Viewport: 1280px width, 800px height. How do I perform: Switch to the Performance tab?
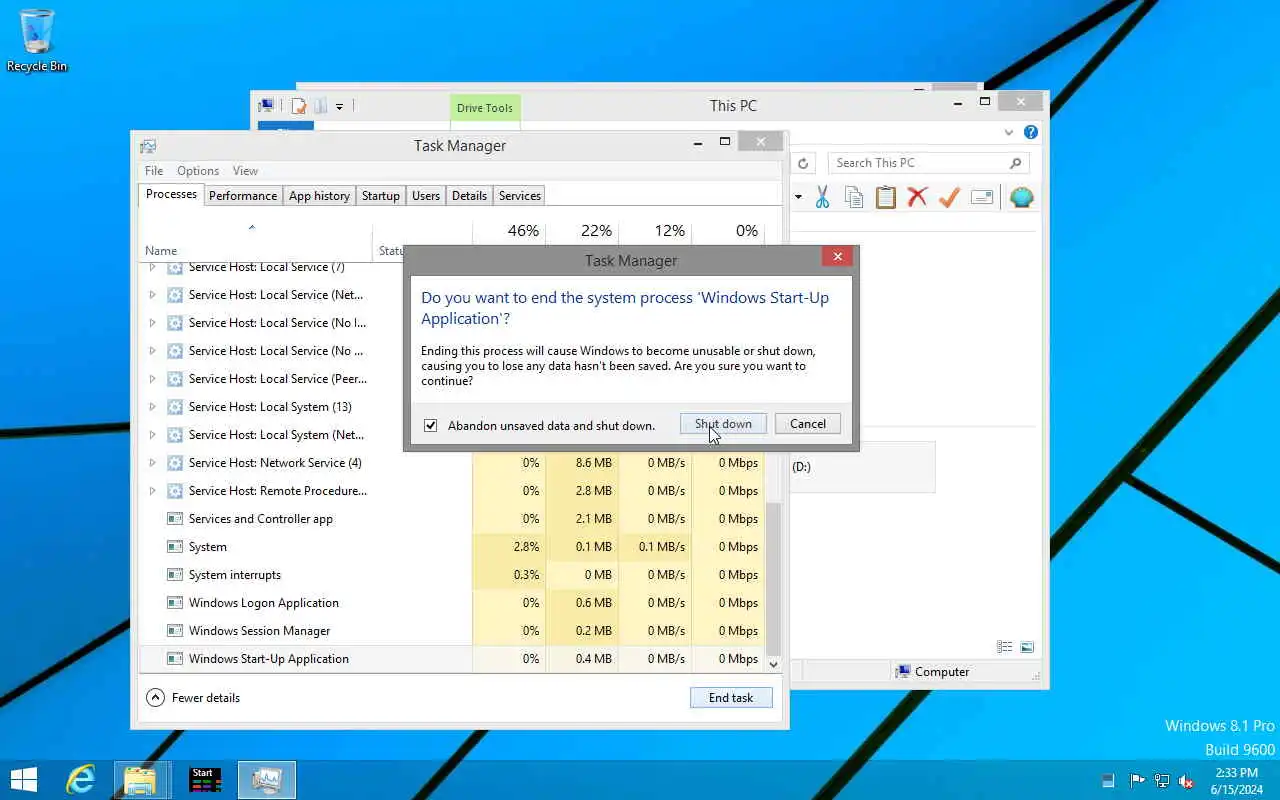(x=243, y=196)
